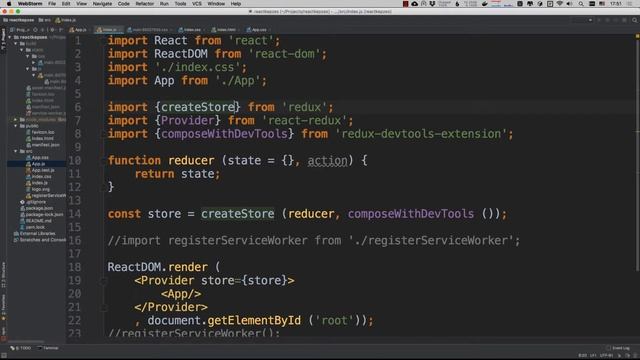Image resolution: width=640 pixels, height=360 pixels.
Task: Collapse the reactkeypass project root folder
Action: coord(10,37)
